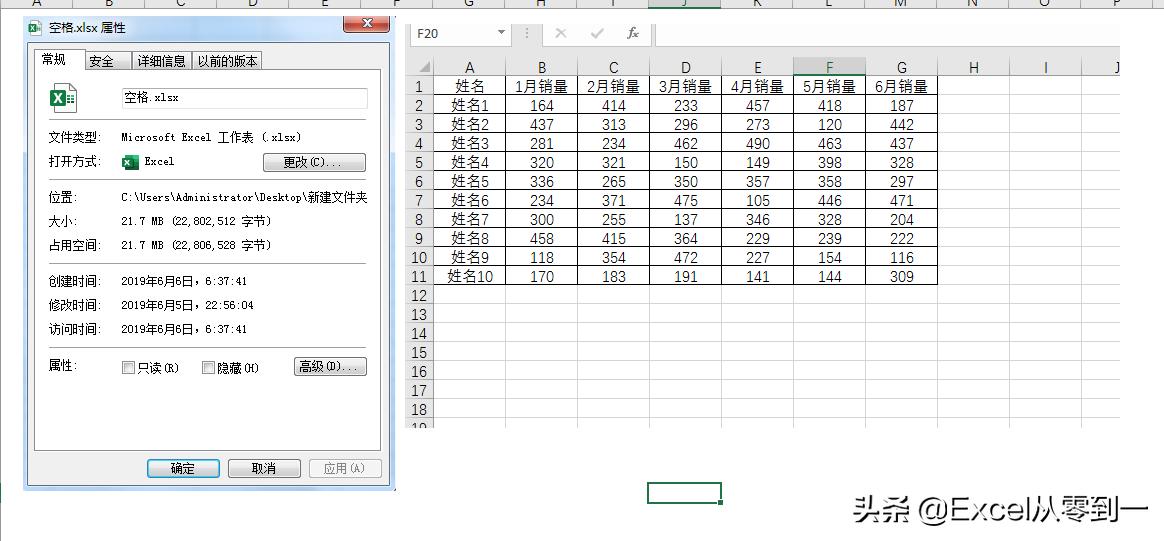This screenshot has width=1164, height=541.
Task: Click cell with value 137
Action: [x=686, y=219]
